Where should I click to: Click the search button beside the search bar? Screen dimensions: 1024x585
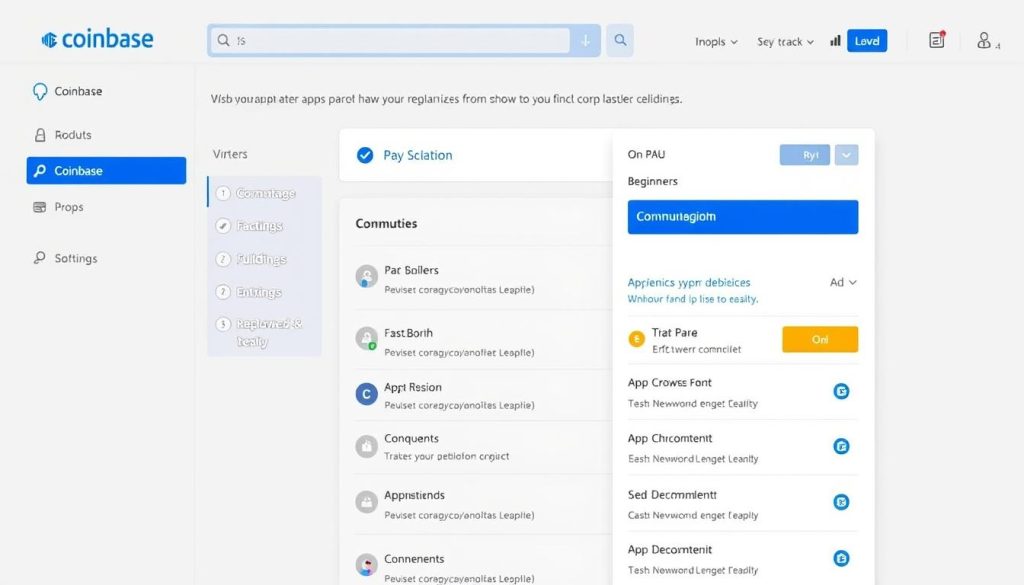point(620,40)
